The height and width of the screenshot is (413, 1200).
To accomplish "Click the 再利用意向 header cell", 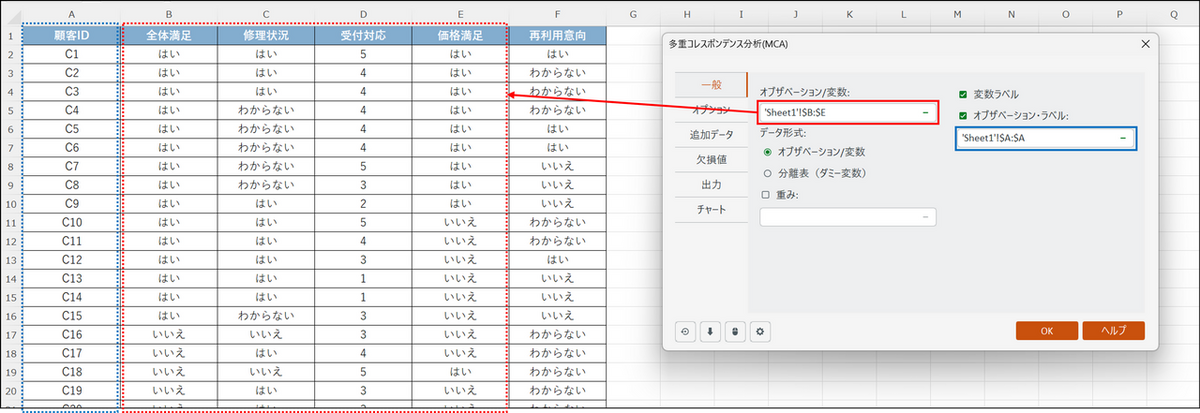I will point(557,35).
